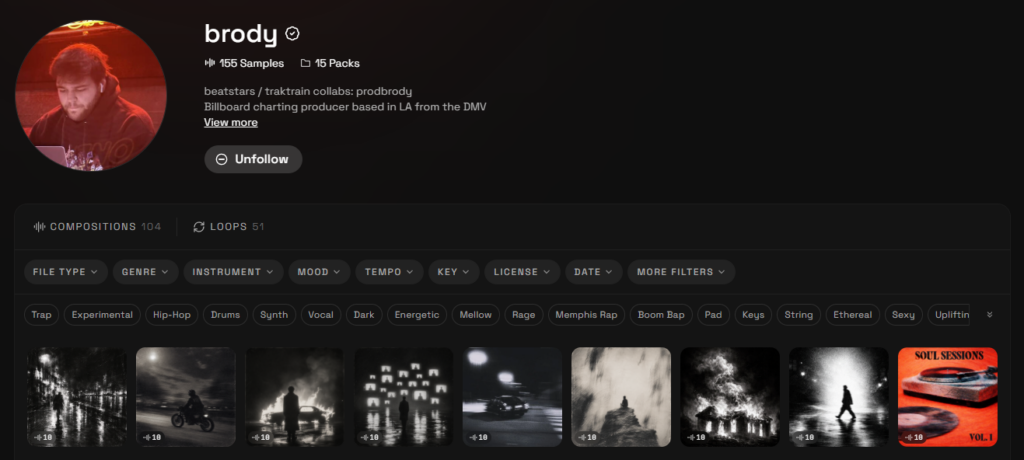Toggle the Hip-Hop tag filter
This screenshot has width=1024, height=460.
tap(172, 315)
